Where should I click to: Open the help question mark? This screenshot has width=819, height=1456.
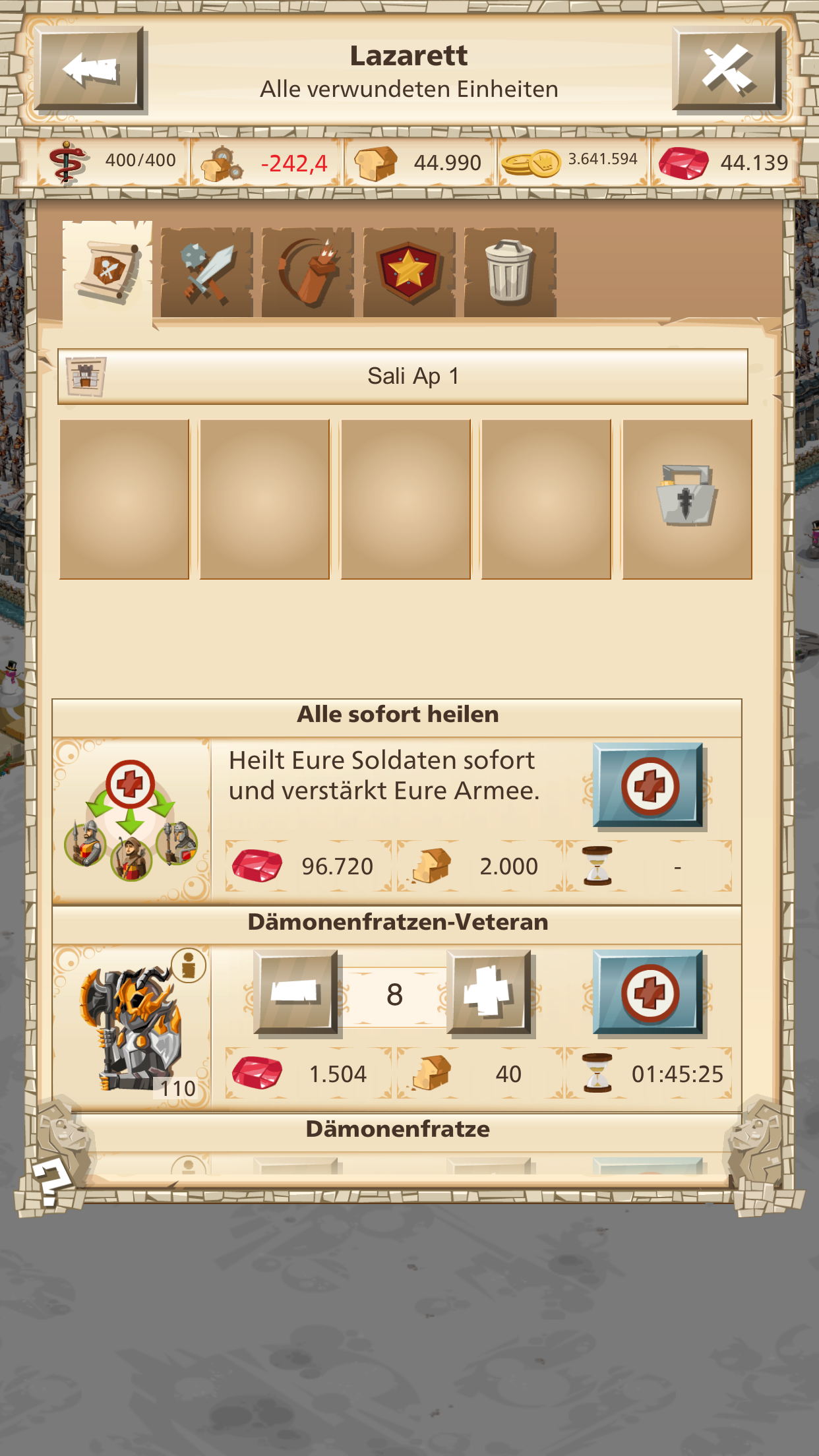pyautogui.click(x=50, y=1183)
